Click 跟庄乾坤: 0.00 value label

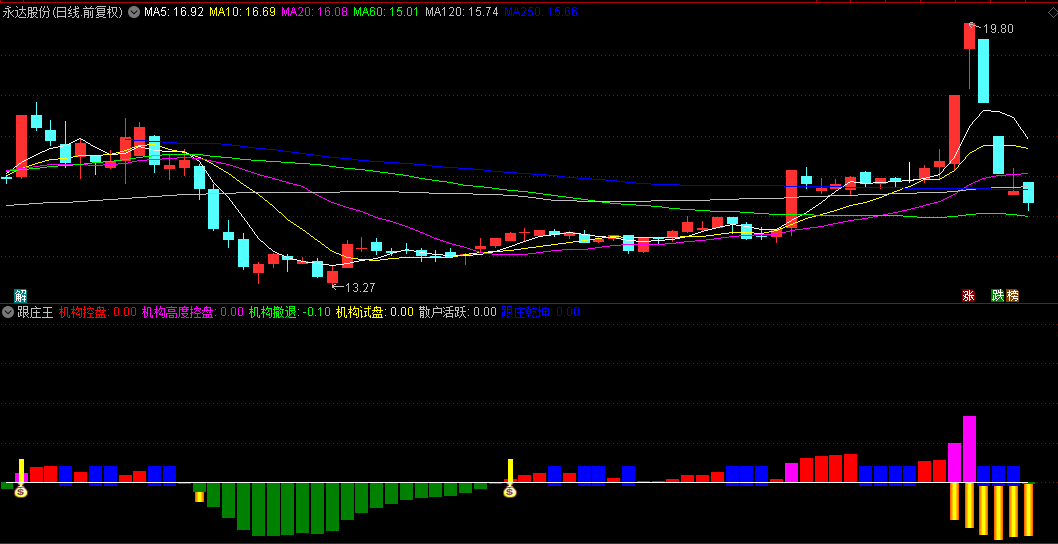coord(540,312)
